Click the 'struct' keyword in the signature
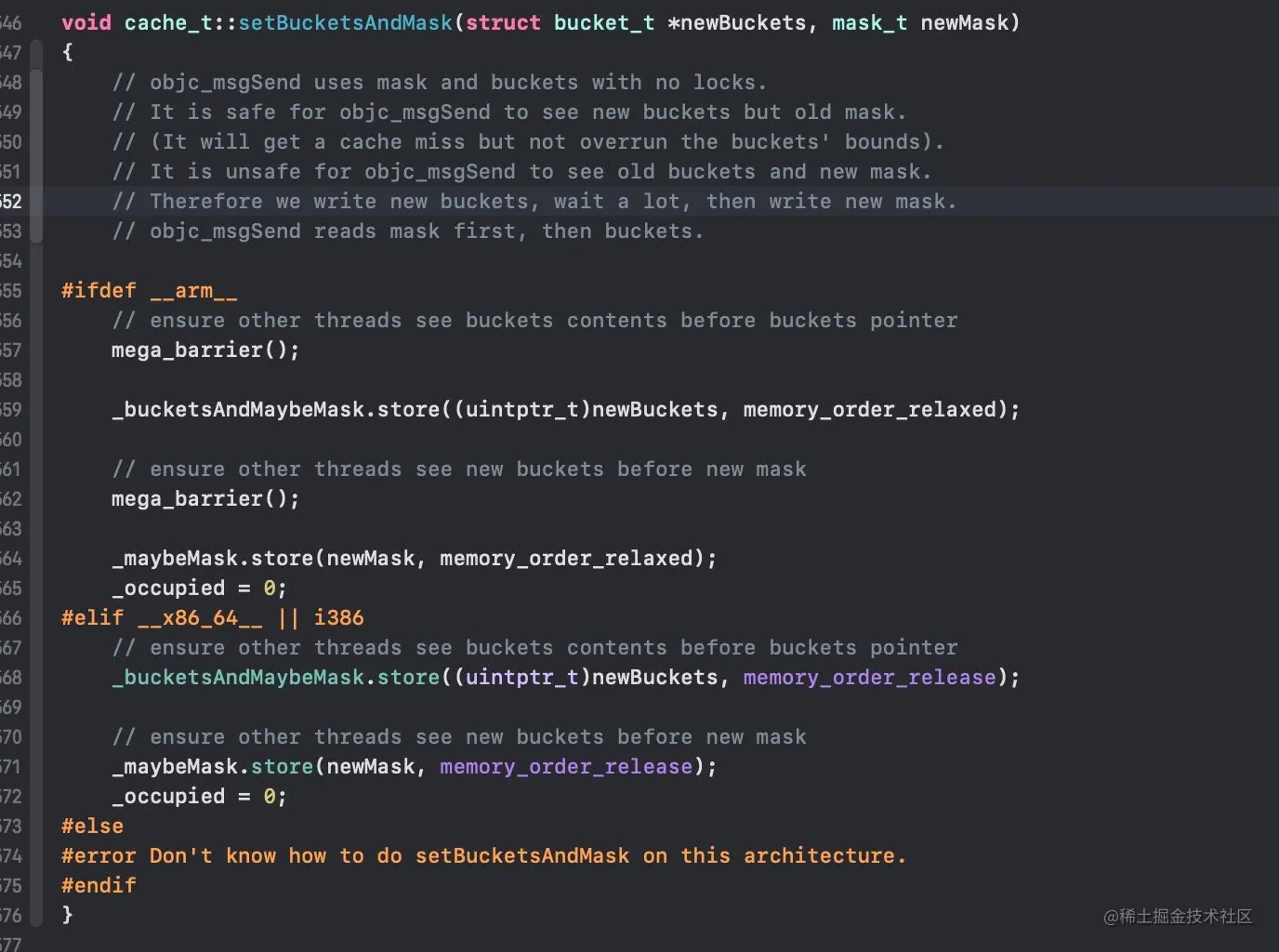The image size is (1279, 952). (x=503, y=22)
